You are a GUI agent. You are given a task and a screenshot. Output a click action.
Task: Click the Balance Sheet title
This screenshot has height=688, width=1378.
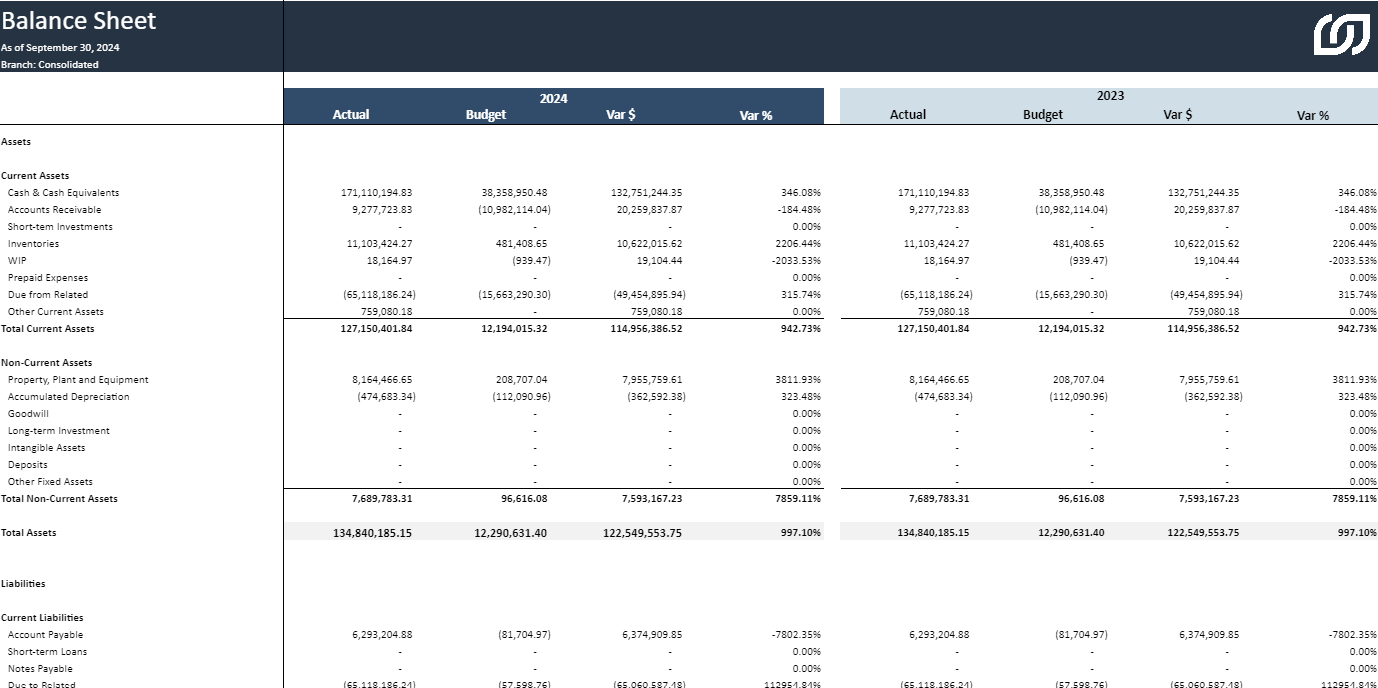pyautogui.click(x=79, y=20)
